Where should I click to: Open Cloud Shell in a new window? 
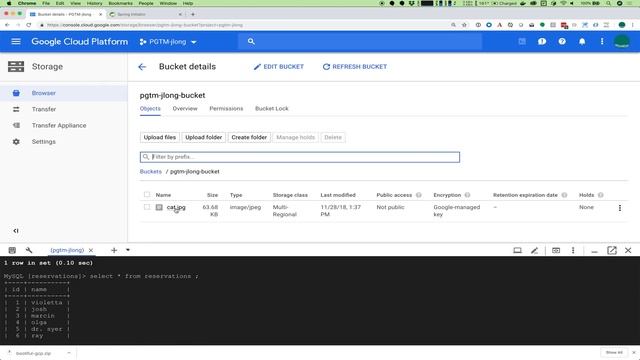tap(611, 251)
